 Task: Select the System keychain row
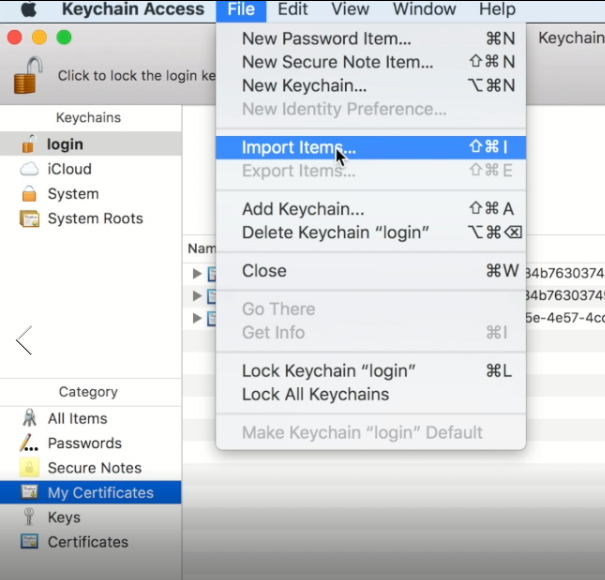point(91,194)
